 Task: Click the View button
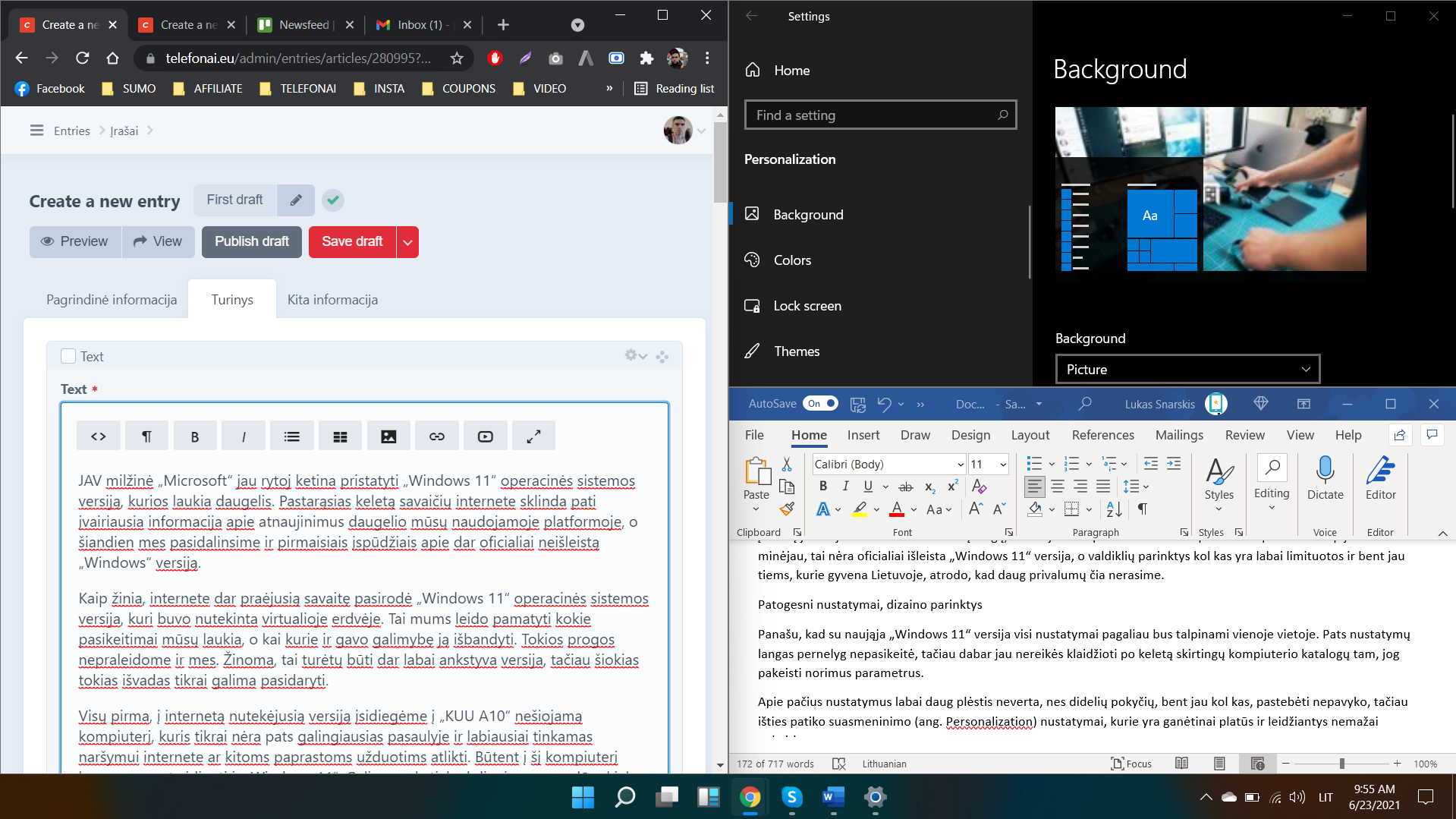click(158, 241)
